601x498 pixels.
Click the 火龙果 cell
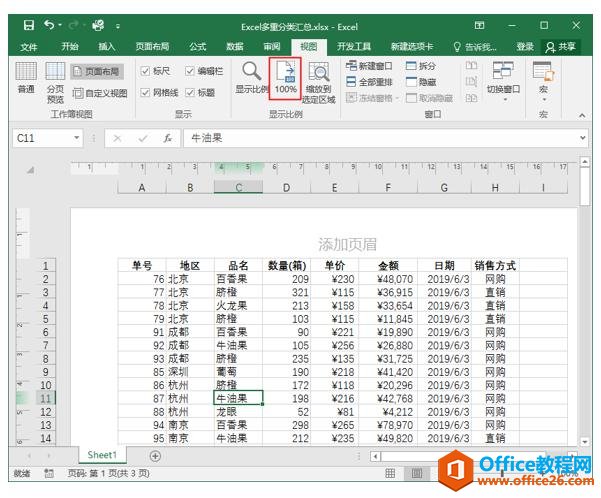pos(238,306)
